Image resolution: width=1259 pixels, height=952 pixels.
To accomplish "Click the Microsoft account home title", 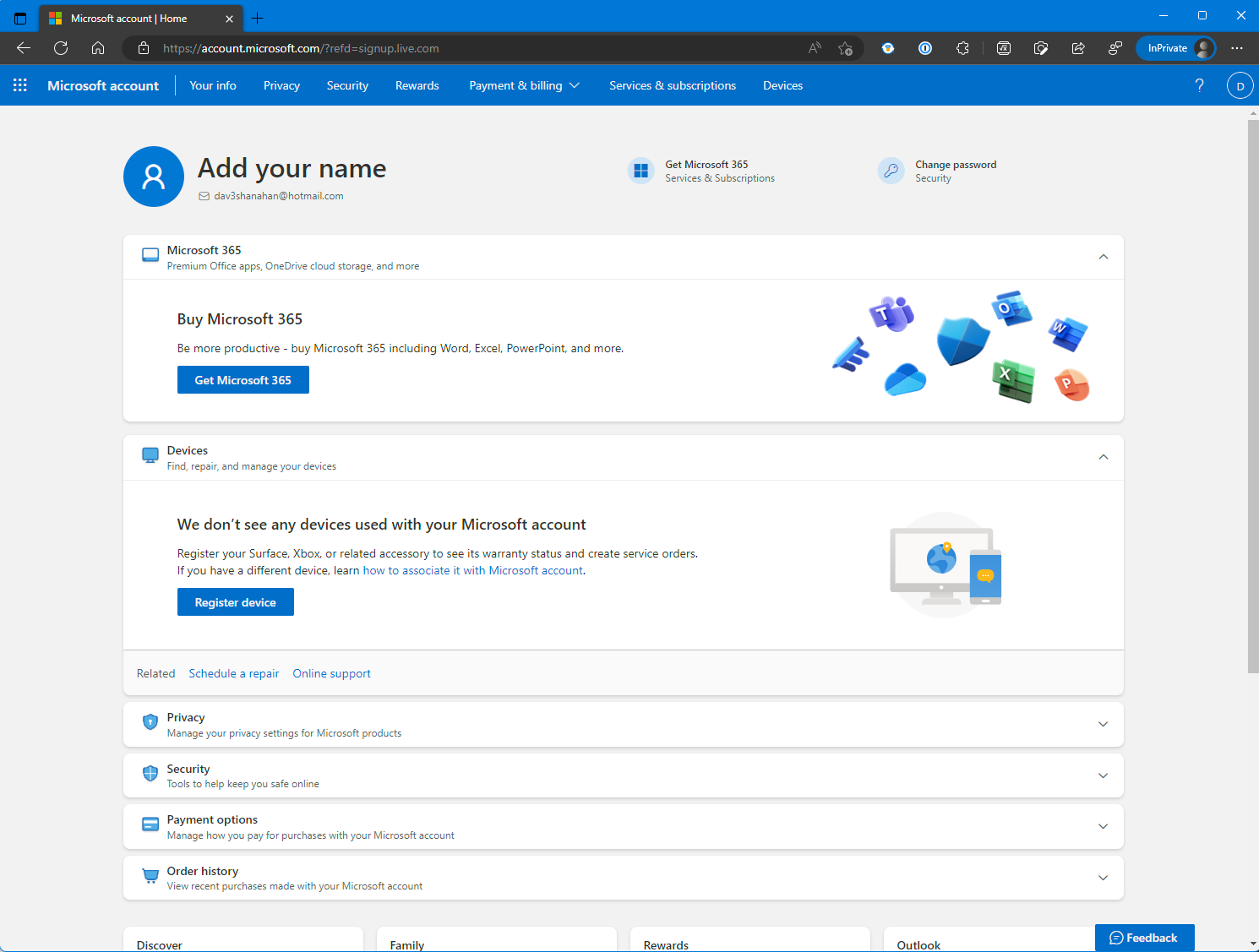I will (103, 85).
